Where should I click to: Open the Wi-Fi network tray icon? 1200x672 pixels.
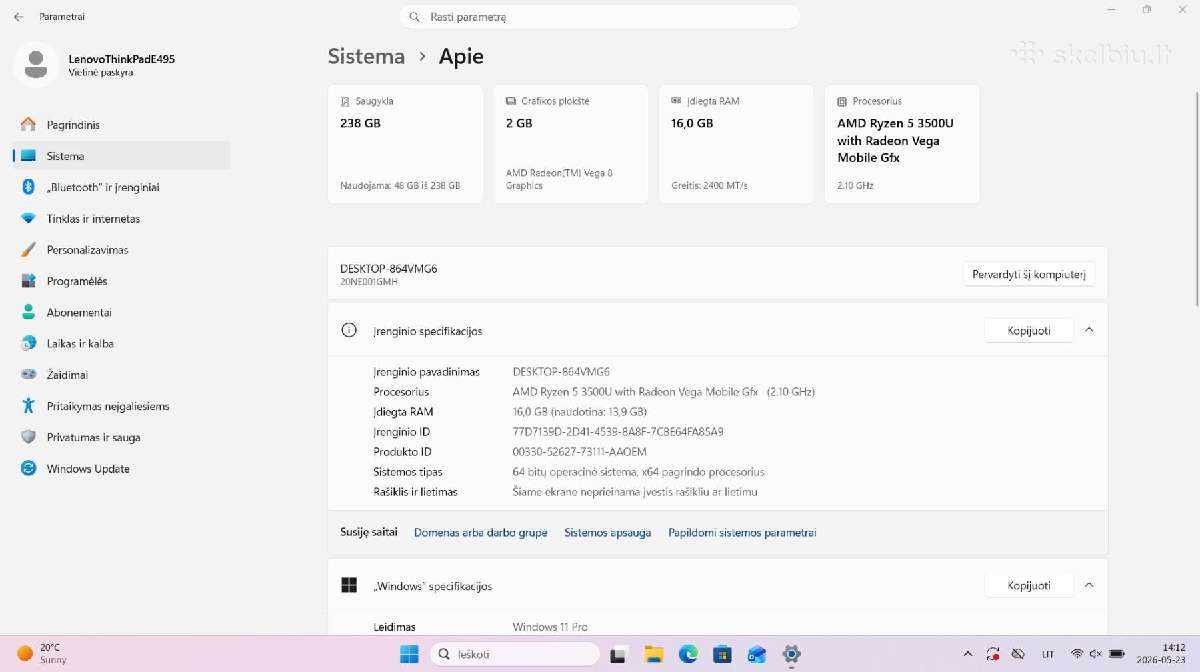pos(1077,654)
